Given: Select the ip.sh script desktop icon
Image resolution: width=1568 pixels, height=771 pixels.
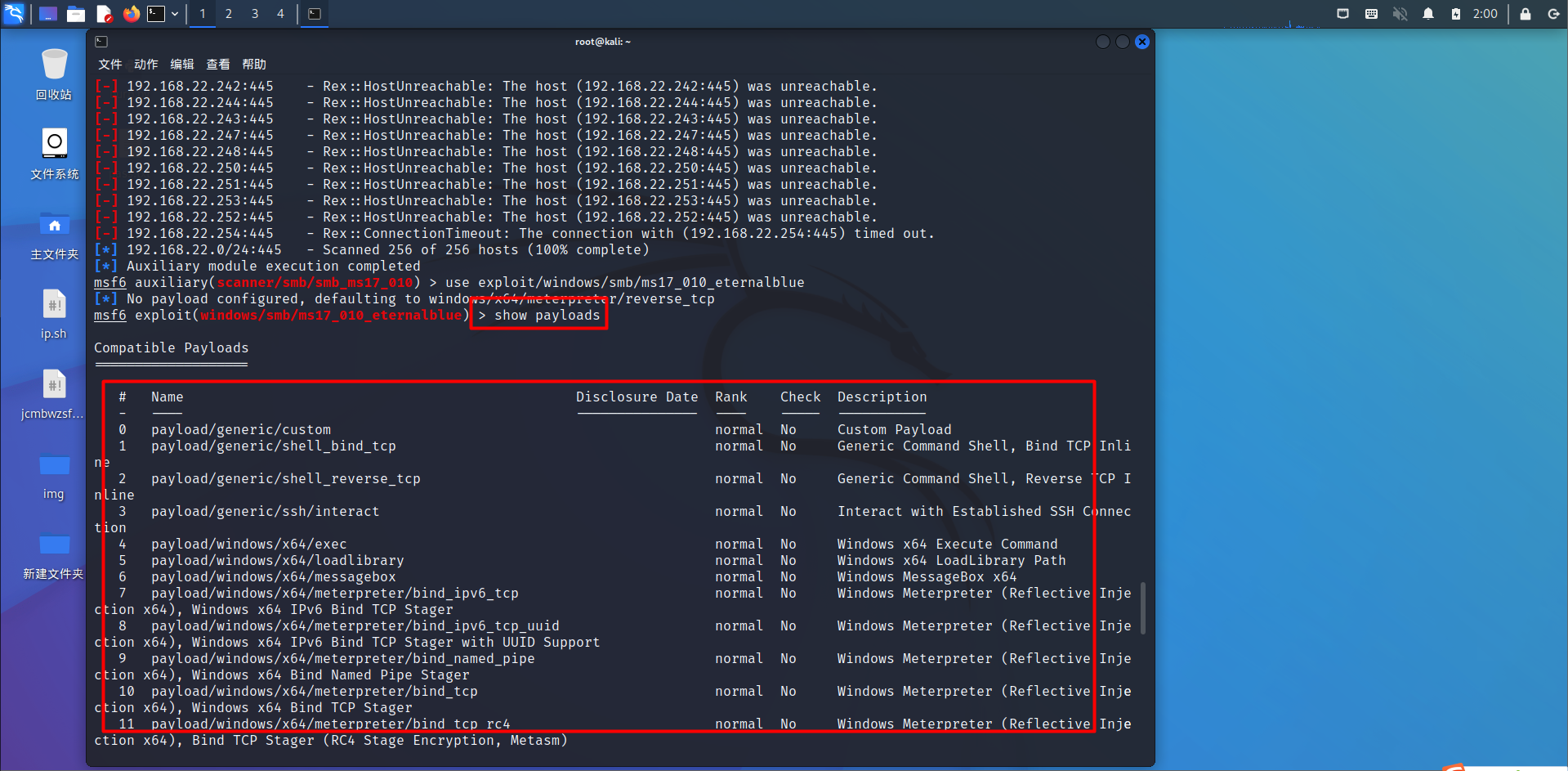Looking at the screenshot, I should point(54,315).
